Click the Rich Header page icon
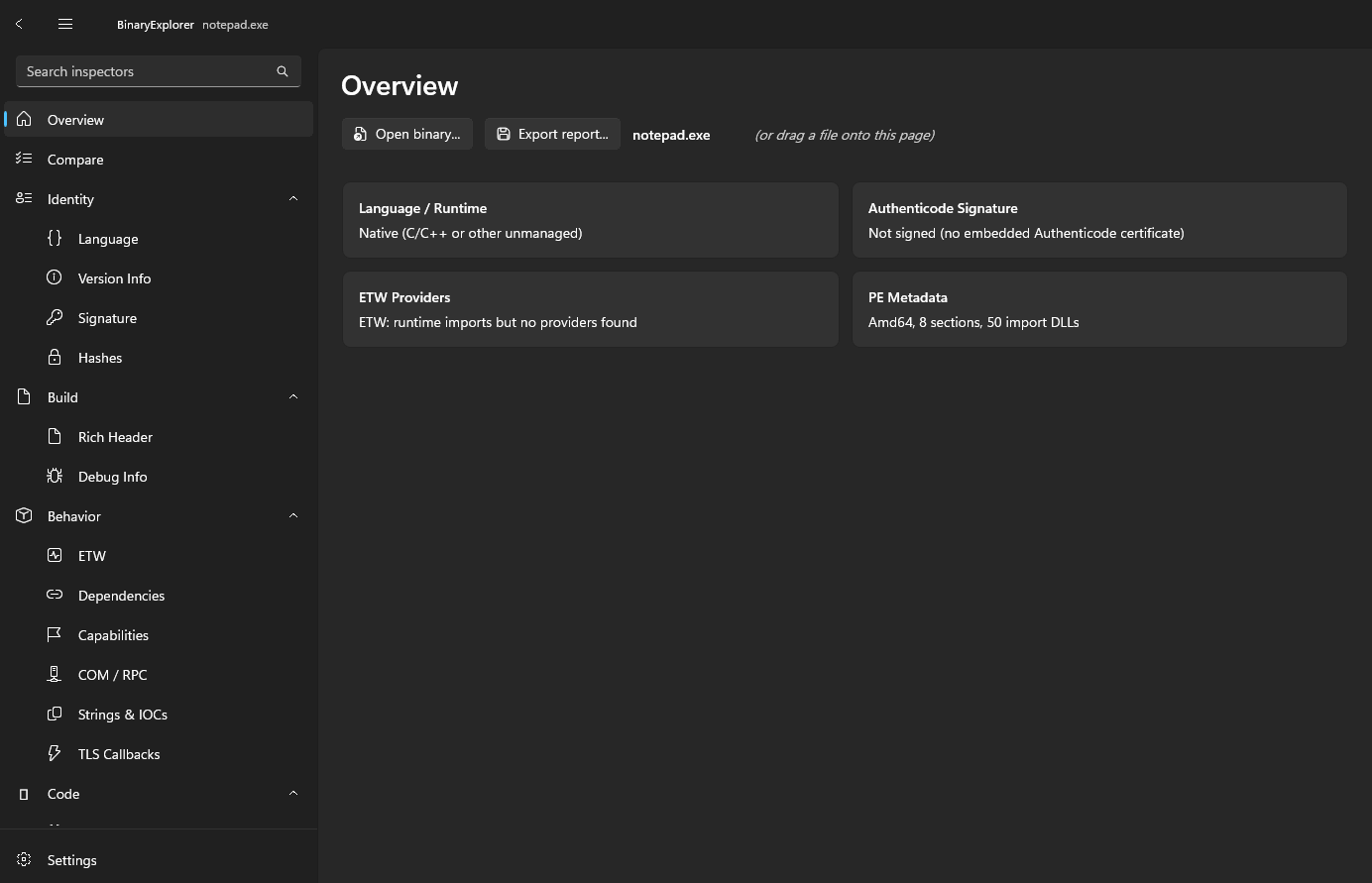This screenshot has height=883, width=1372. coord(55,436)
